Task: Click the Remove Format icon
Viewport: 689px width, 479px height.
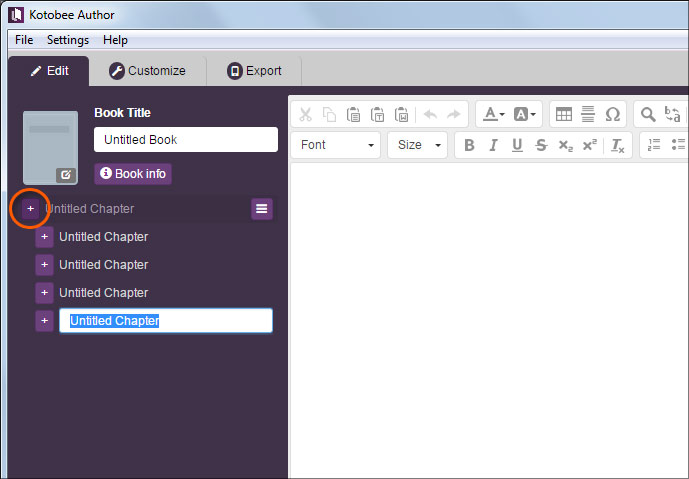Action: click(x=617, y=145)
